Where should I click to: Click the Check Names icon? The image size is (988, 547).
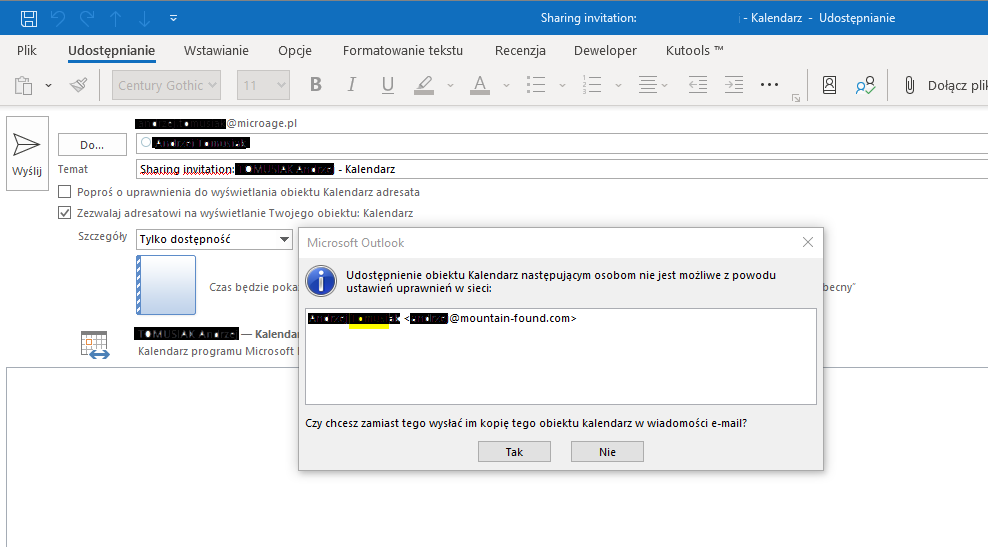(x=865, y=85)
